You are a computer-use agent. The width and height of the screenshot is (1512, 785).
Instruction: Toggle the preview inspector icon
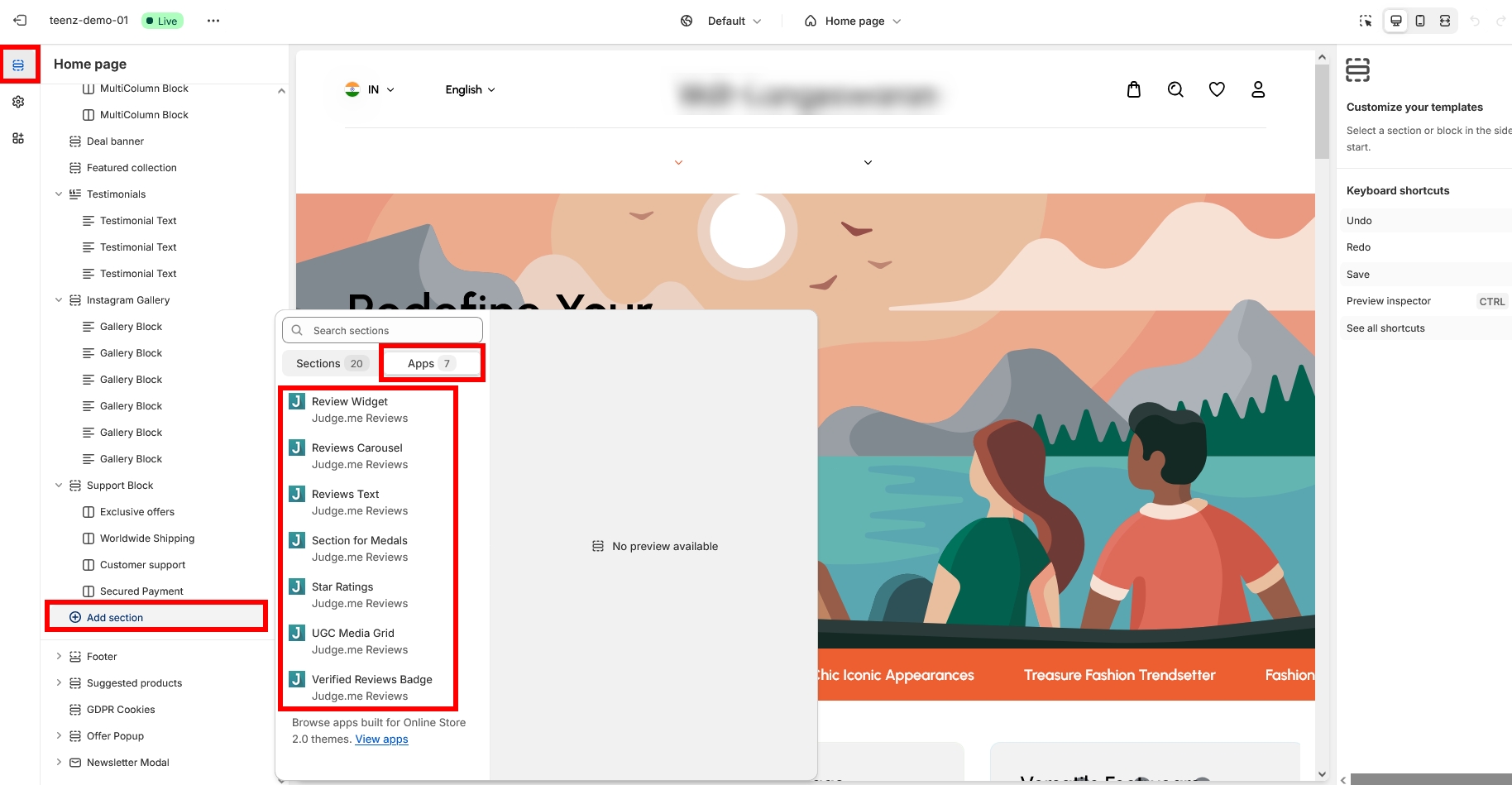click(x=1366, y=21)
